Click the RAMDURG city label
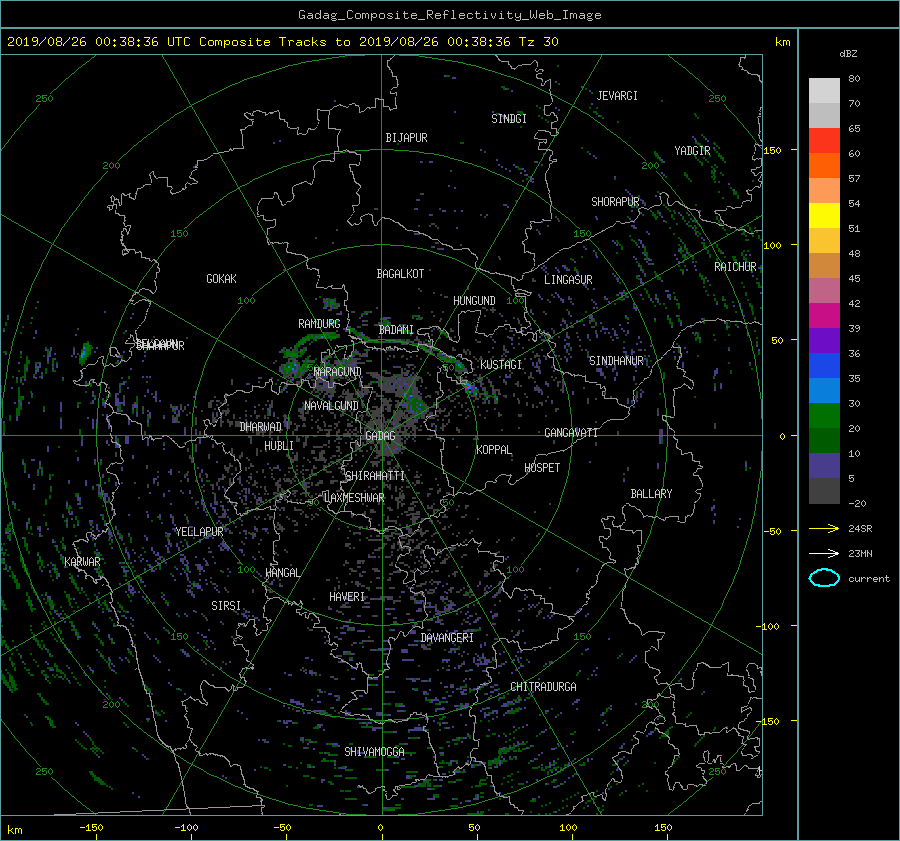Viewport: 900px width, 841px height. click(319, 324)
